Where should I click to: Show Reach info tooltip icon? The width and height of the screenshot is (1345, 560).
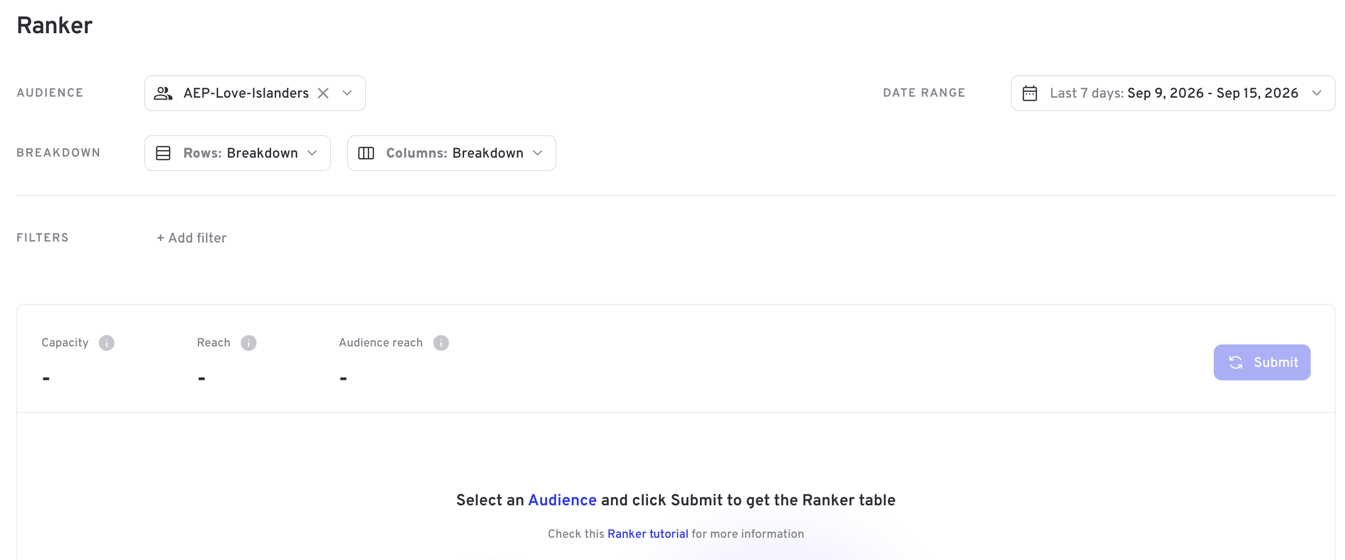point(249,343)
